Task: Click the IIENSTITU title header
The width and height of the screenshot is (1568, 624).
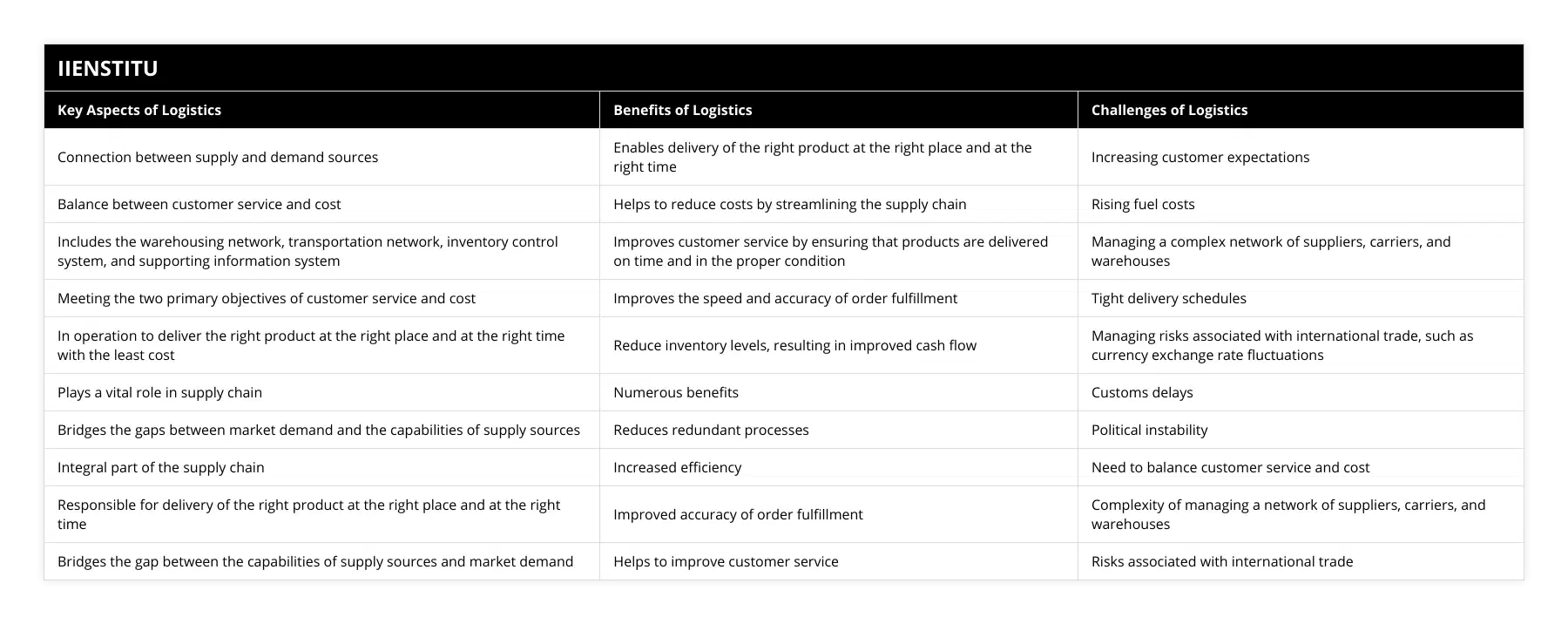Action: pyautogui.click(x=108, y=68)
